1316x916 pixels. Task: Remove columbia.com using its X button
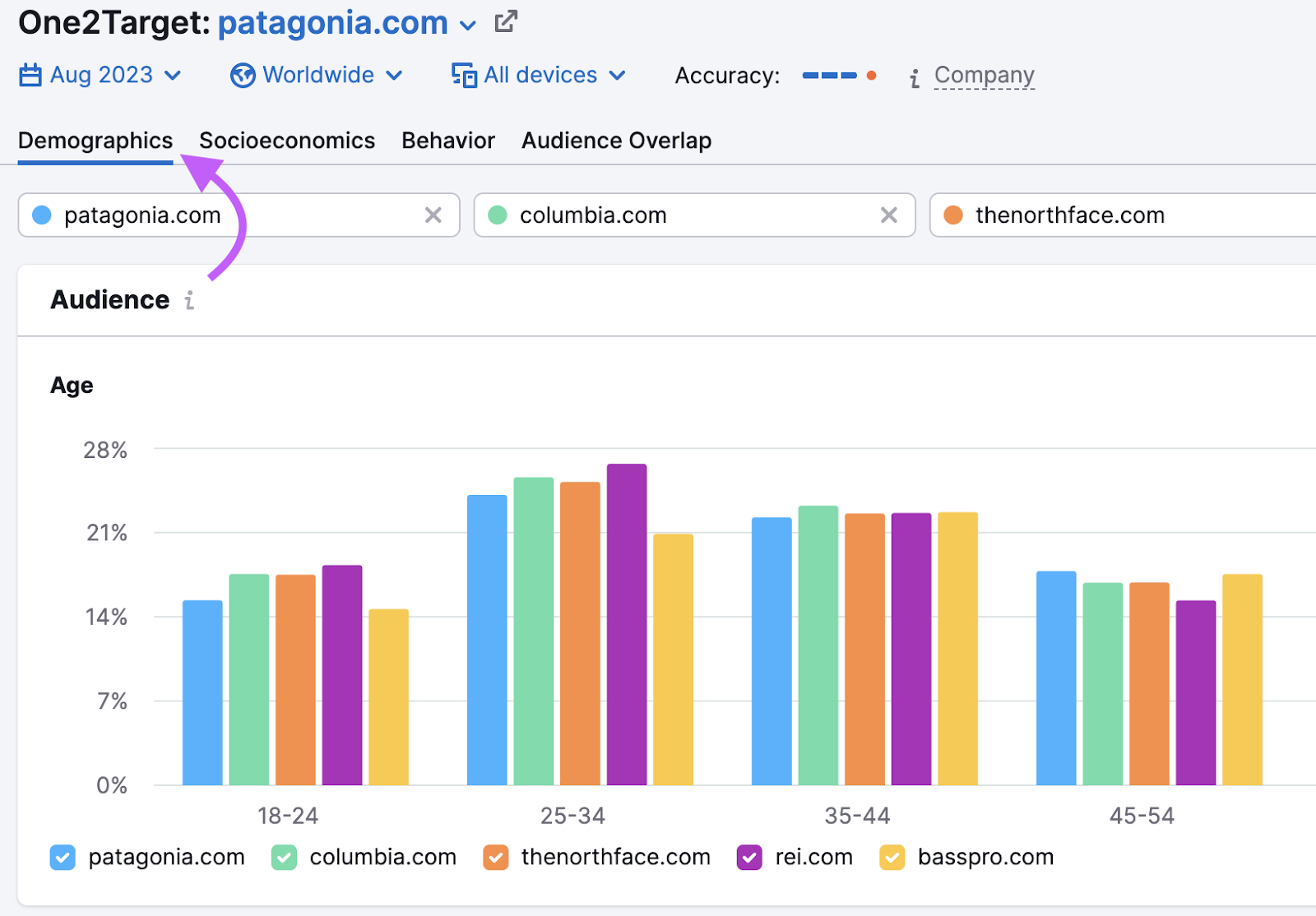(889, 215)
